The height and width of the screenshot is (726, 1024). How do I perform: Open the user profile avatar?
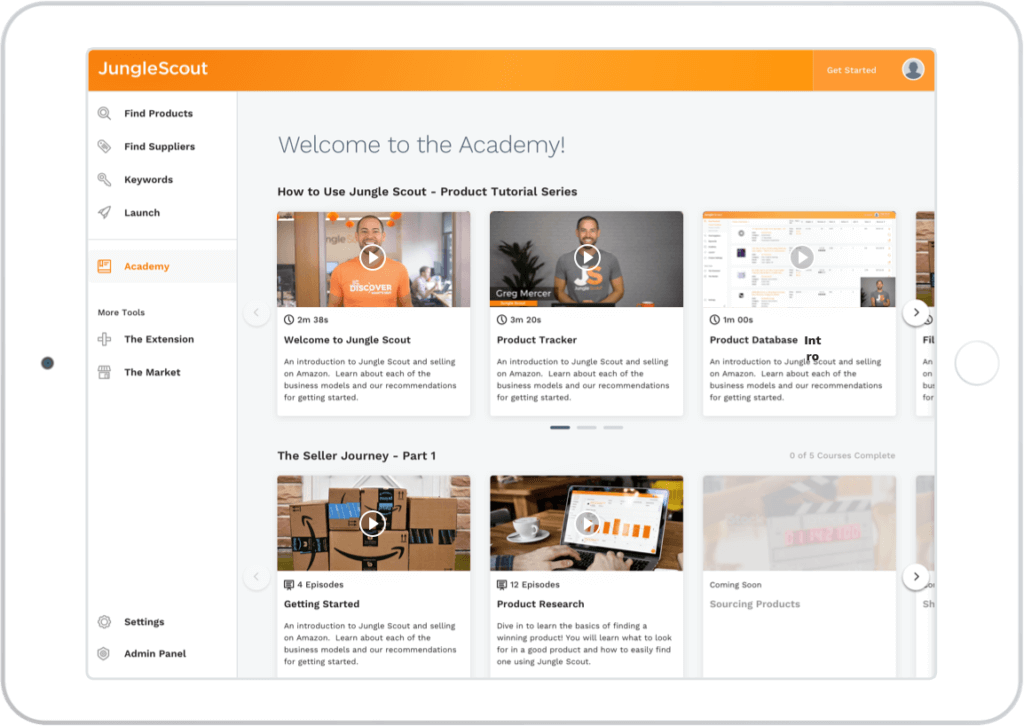[x=913, y=69]
